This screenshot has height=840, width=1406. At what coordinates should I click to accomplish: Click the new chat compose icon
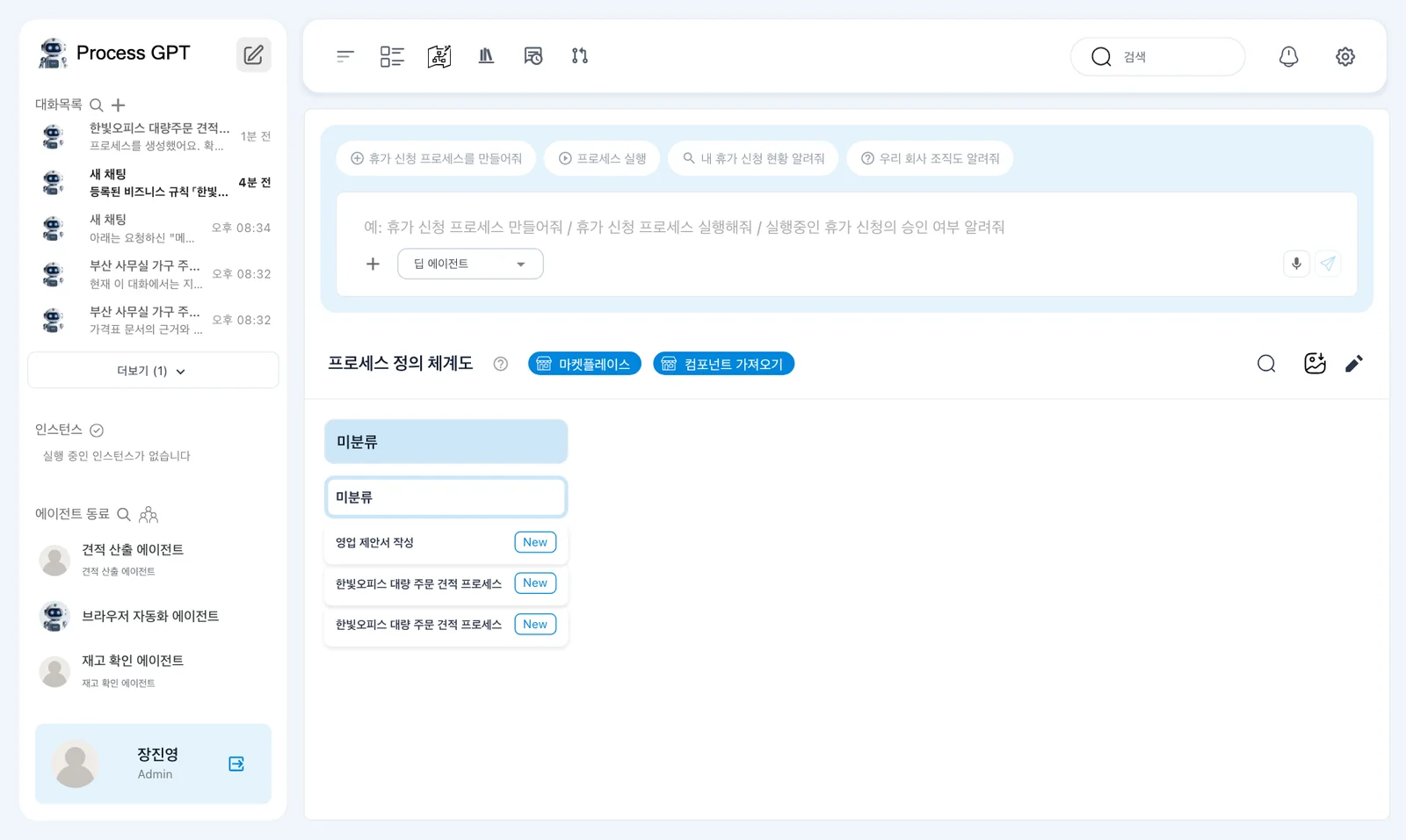(253, 54)
